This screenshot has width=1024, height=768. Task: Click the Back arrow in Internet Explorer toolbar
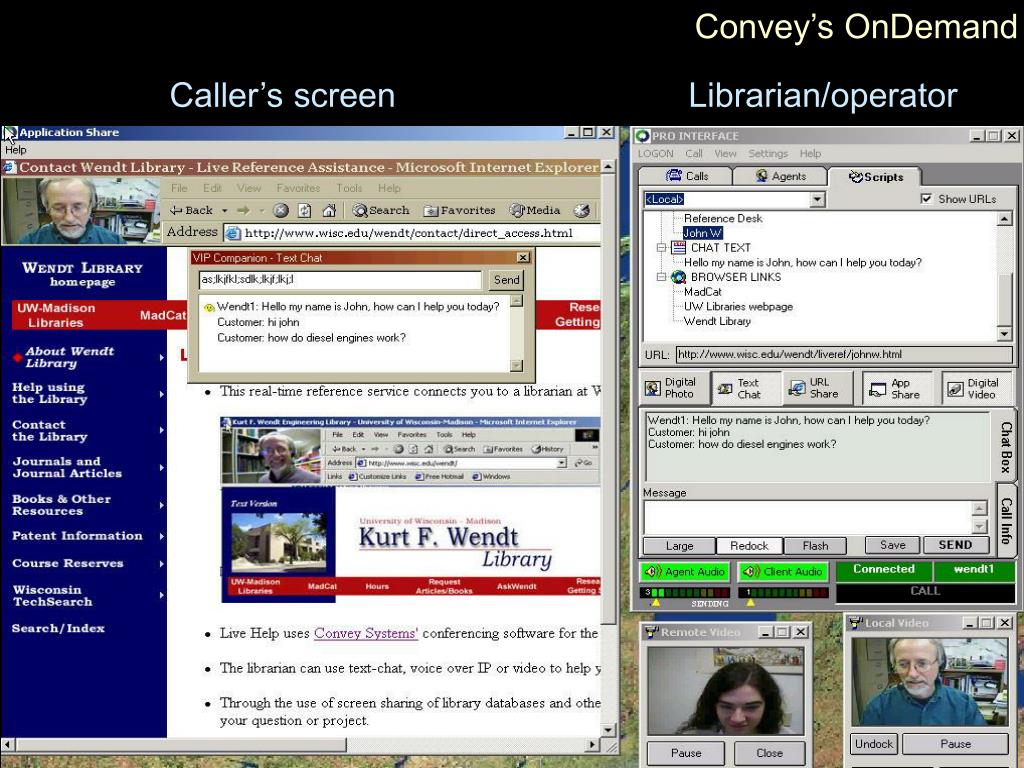[x=191, y=210]
